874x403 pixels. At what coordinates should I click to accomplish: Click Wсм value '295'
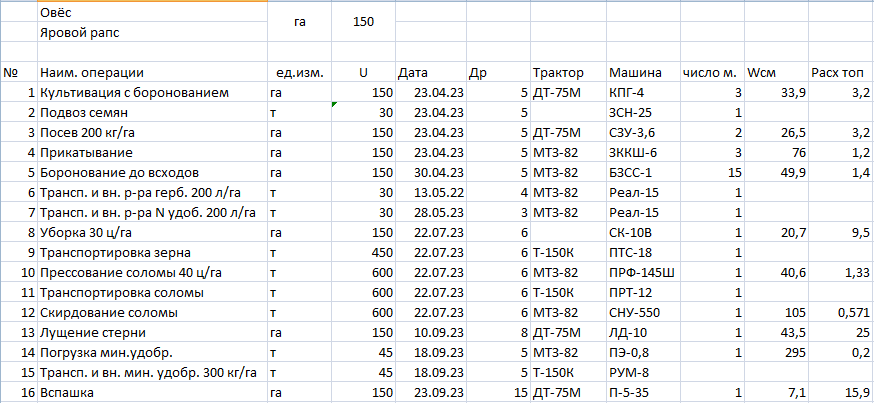[776, 353]
